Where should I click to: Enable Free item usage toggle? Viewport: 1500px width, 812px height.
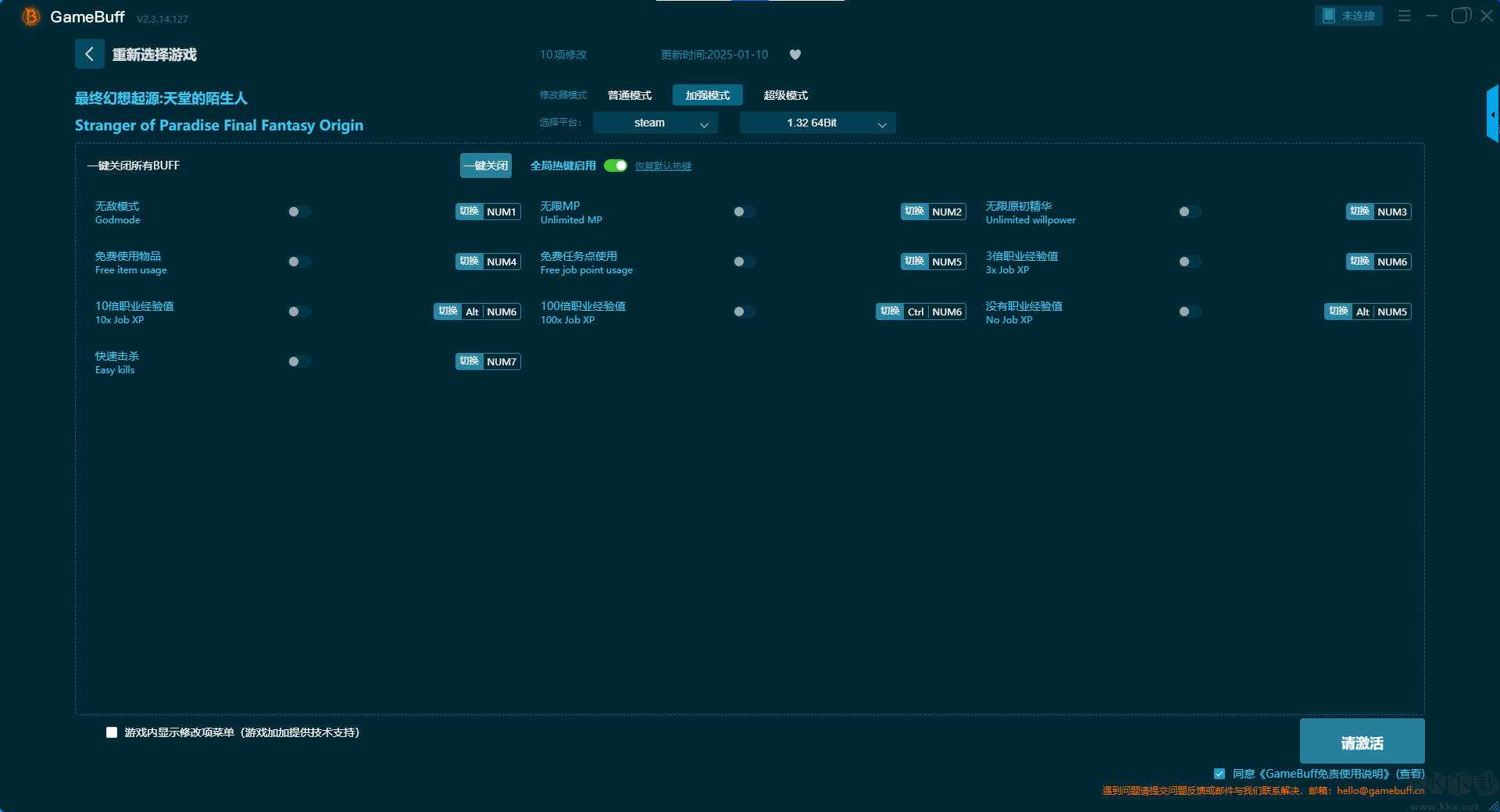(299, 262)
